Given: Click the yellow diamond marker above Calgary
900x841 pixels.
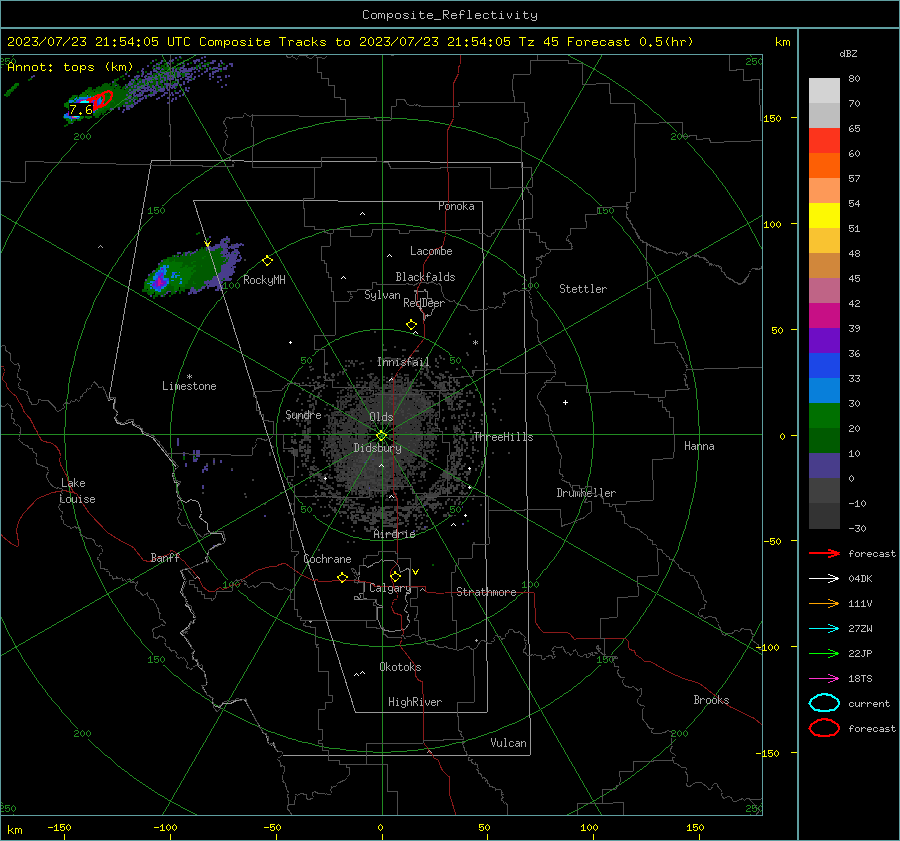Looking at the screenshot, I should click(395, 576).
